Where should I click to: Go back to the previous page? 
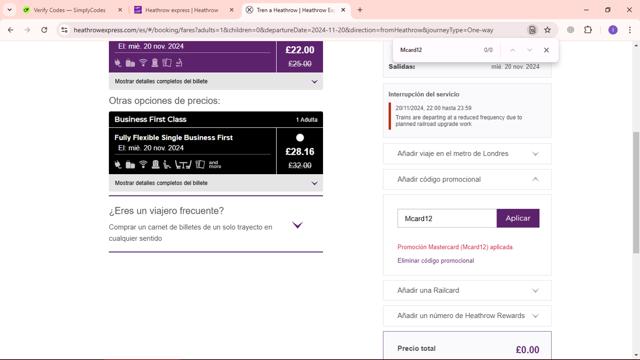click(x=11, y=30)
